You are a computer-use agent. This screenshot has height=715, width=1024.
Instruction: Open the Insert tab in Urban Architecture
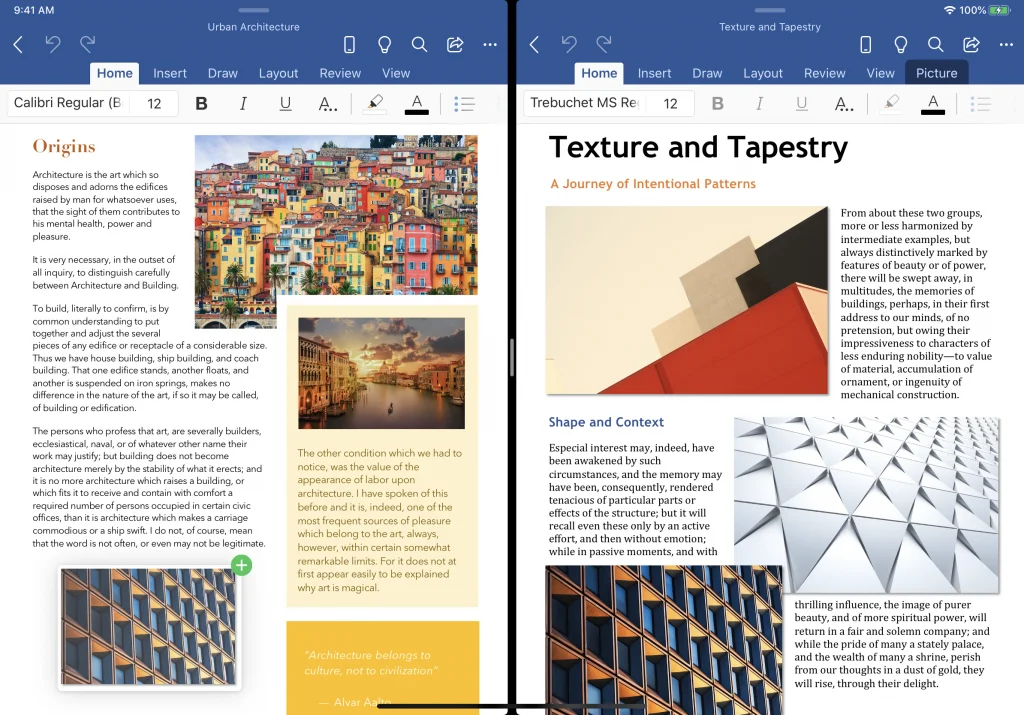(x=170, y=72)
